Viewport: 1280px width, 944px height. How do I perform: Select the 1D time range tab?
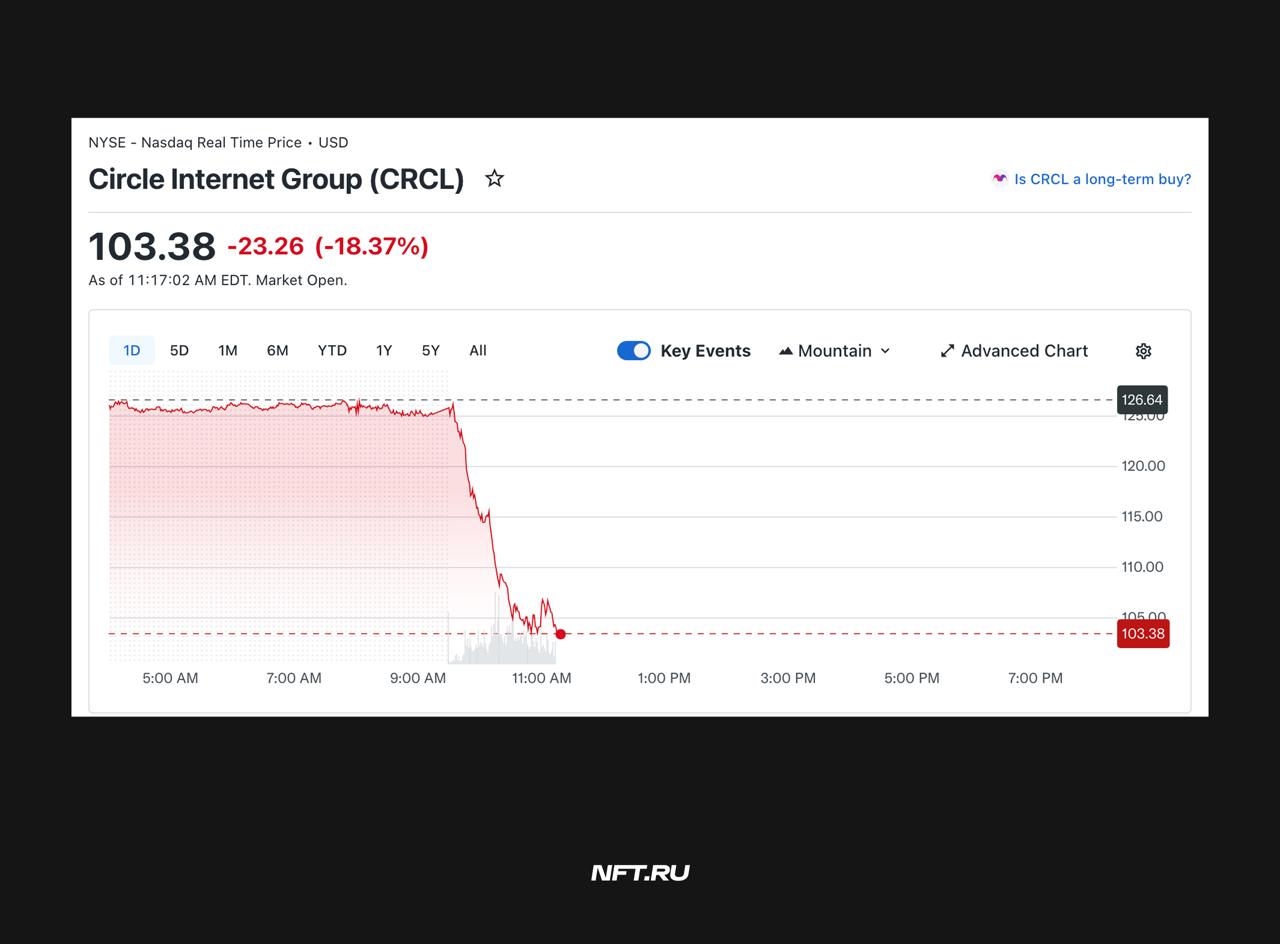point(132,350)
